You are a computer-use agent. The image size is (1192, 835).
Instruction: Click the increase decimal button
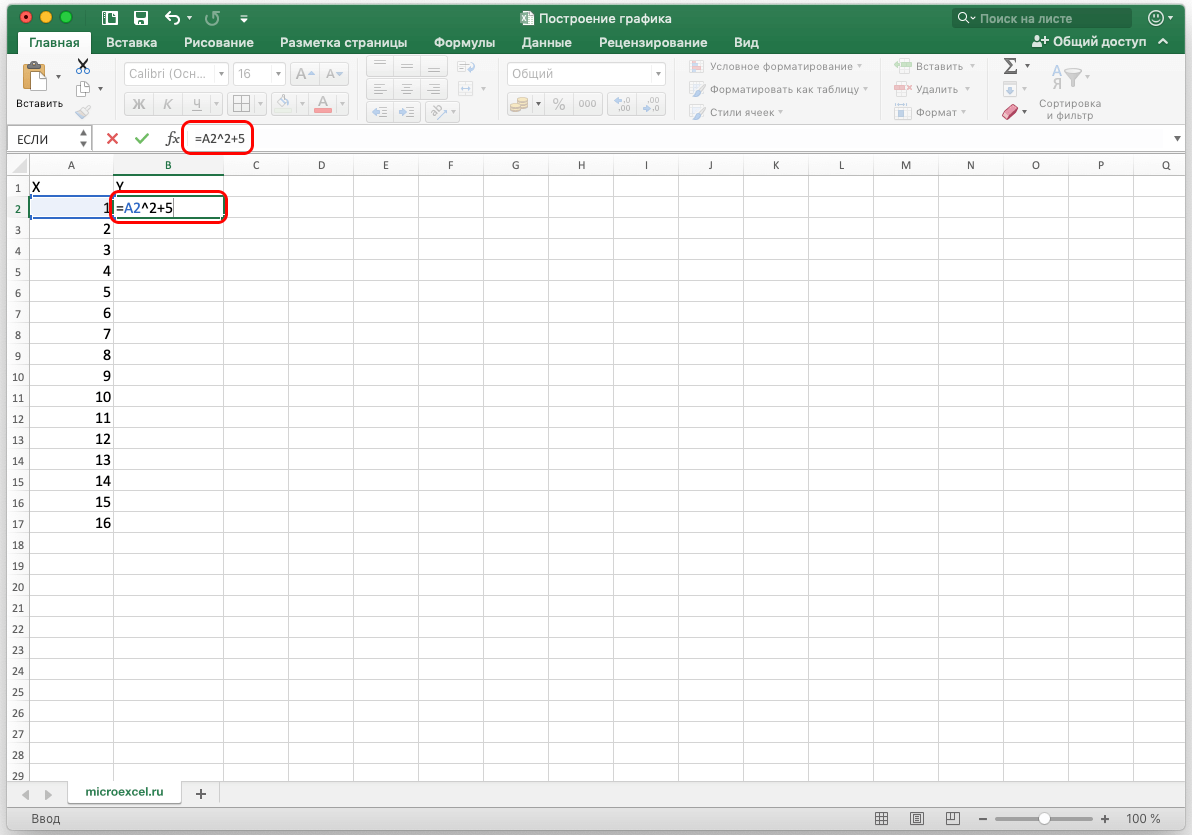coord(623,104)
